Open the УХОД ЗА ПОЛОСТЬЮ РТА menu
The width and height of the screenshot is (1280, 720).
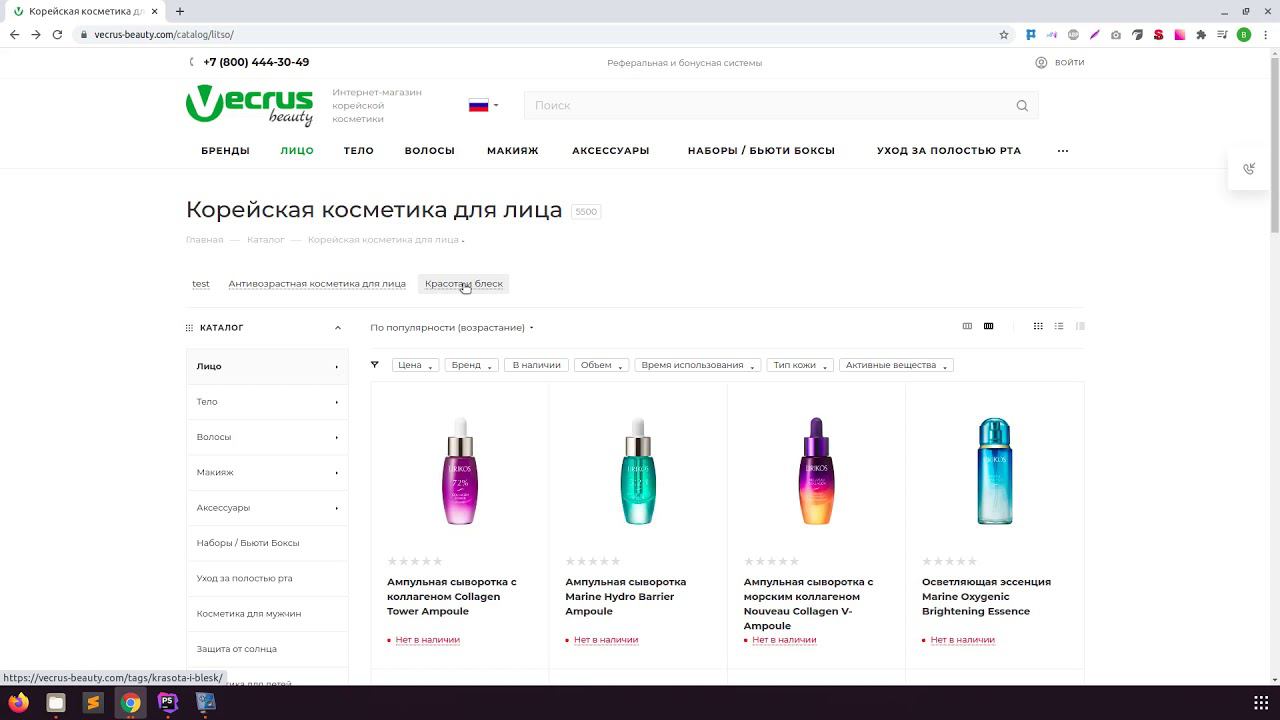[949, 151]
